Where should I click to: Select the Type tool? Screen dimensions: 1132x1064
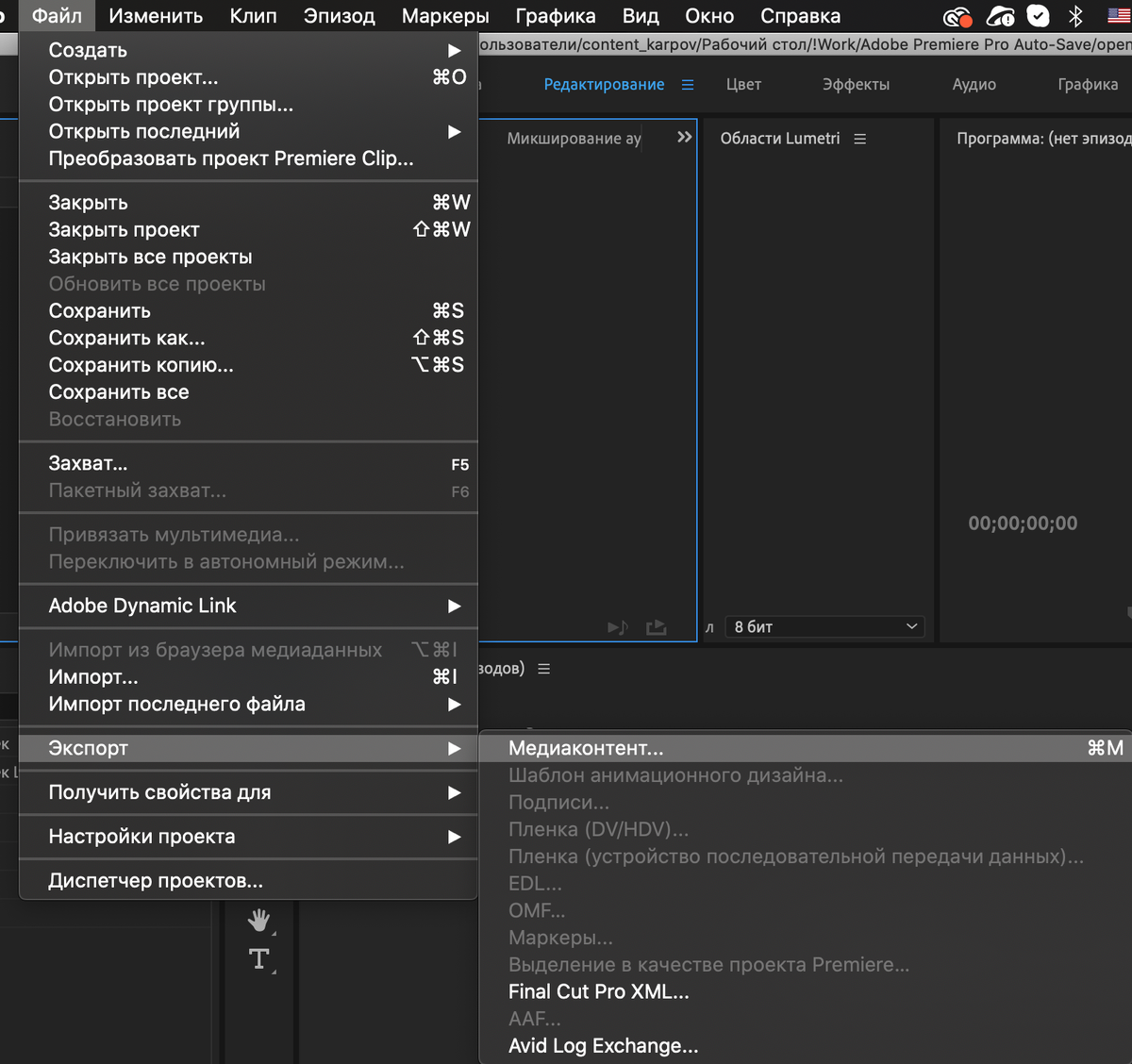(x=259, y=959)
